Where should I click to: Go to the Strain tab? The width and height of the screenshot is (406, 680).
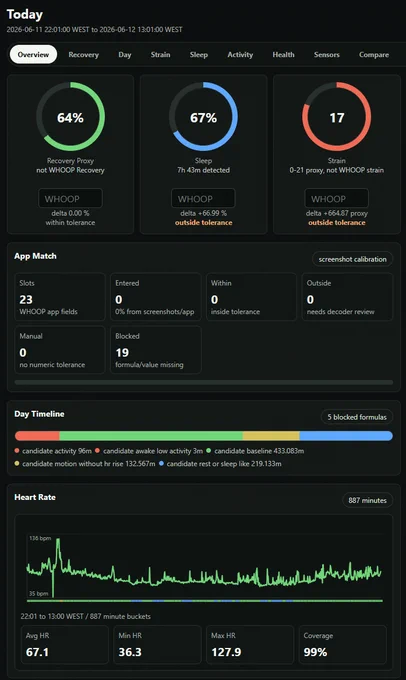point(160,55)
